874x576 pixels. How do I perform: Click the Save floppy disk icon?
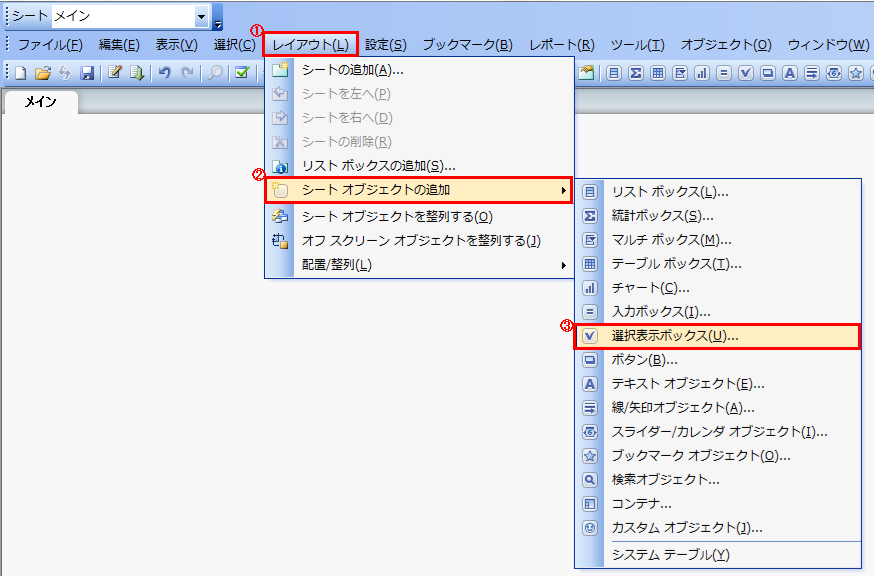pyautogui.click(x=86, y=73)
